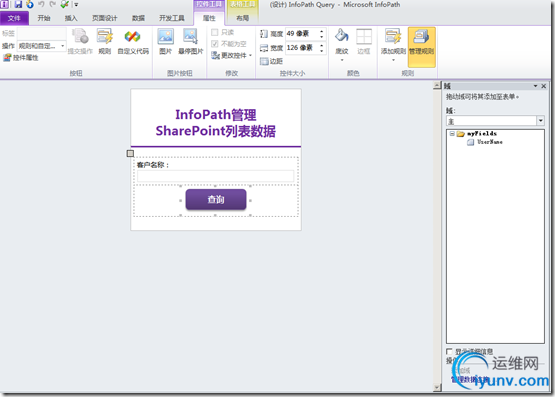
Task: Increase the 高度 height spinner value
Action: coord(322,31)
